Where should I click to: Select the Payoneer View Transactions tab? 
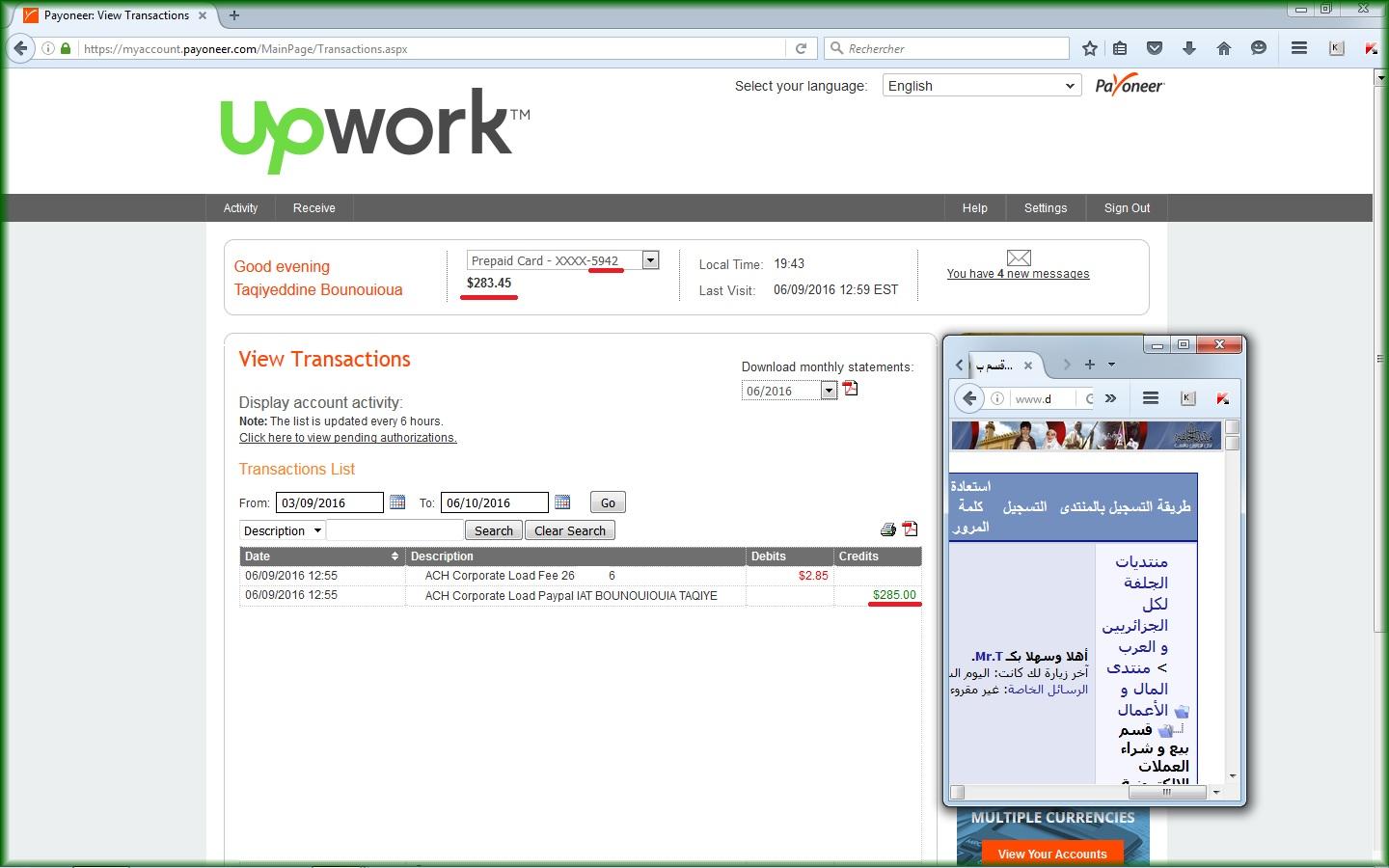click(116, 15)
